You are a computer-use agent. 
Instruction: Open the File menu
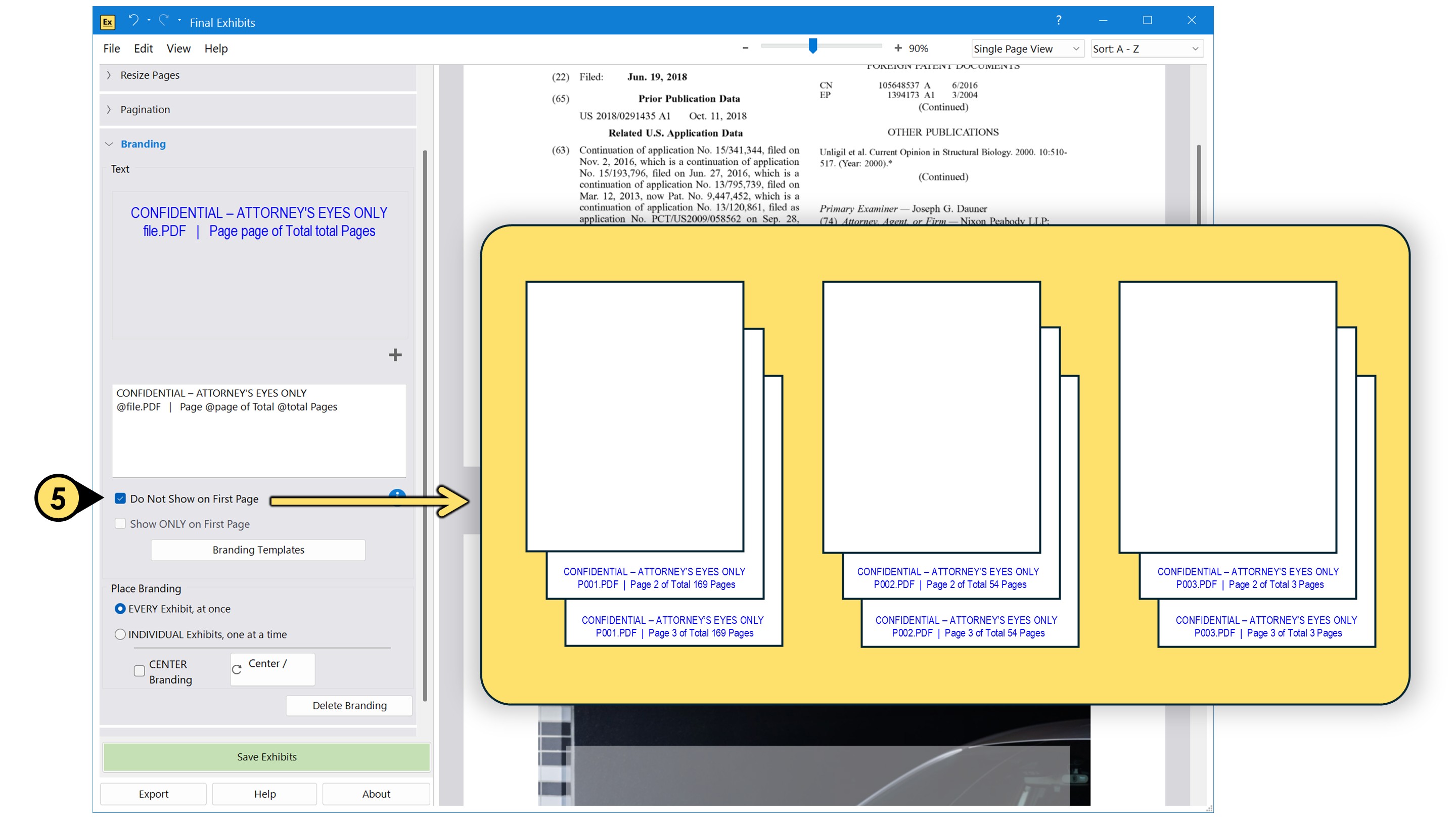point(111,49)
